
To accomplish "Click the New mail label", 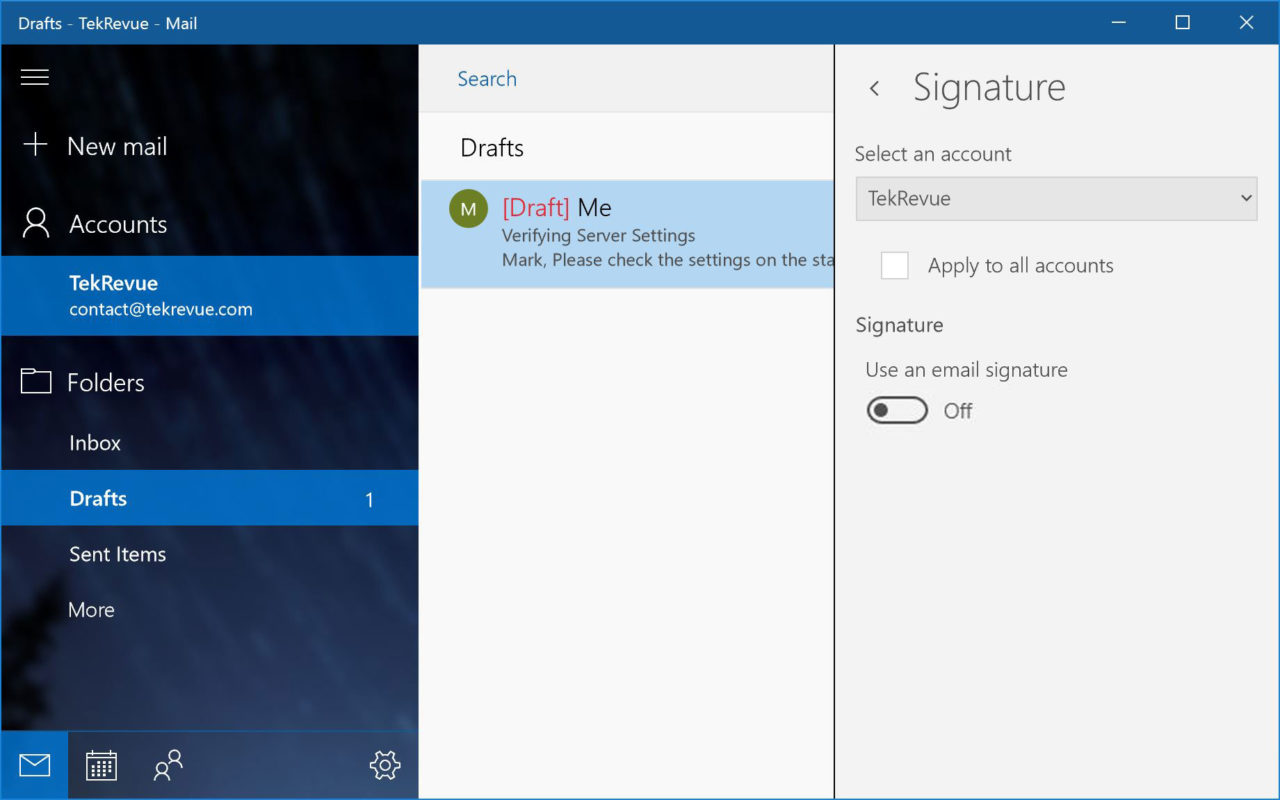I will tap(117, 146).
